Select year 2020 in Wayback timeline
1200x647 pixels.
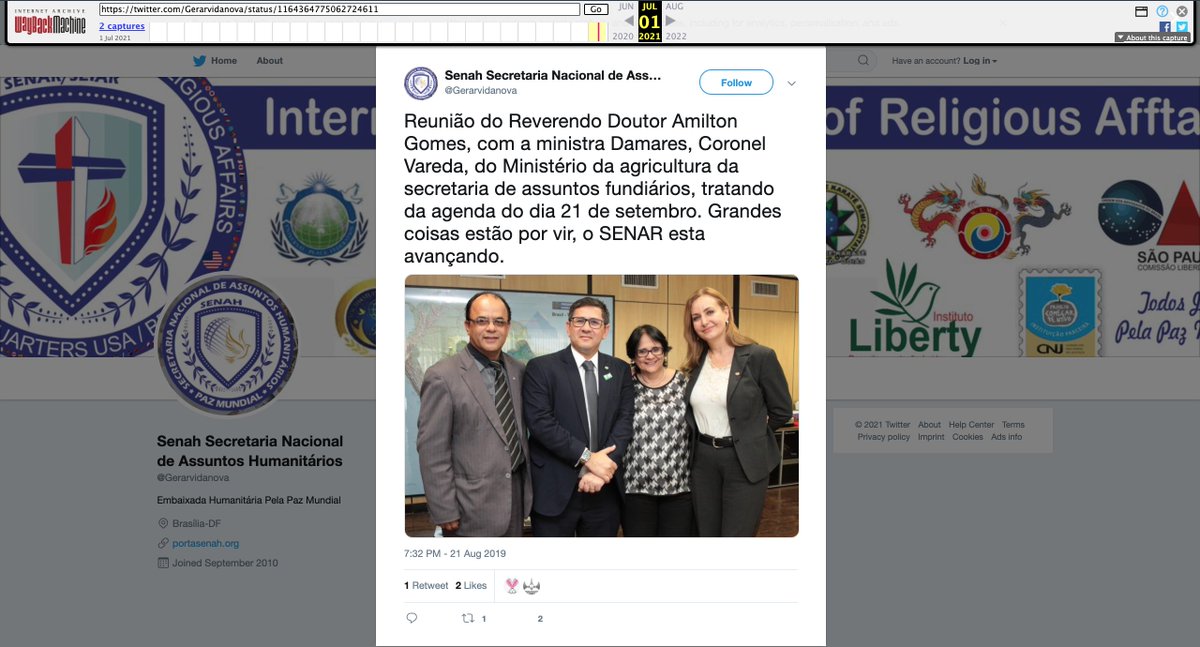point(622,36)
